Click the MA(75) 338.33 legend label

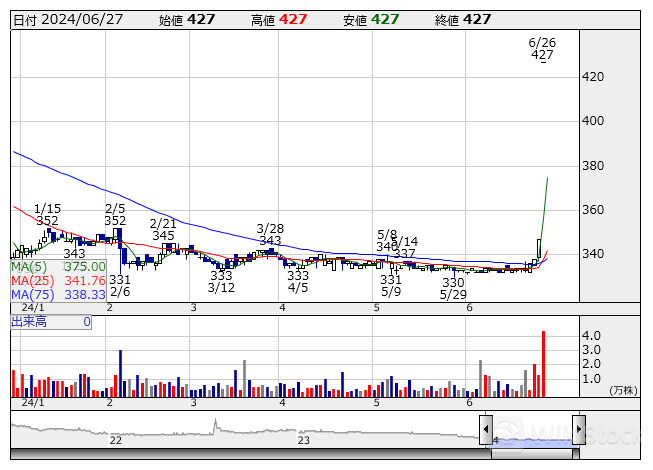[x=59, y=295]
